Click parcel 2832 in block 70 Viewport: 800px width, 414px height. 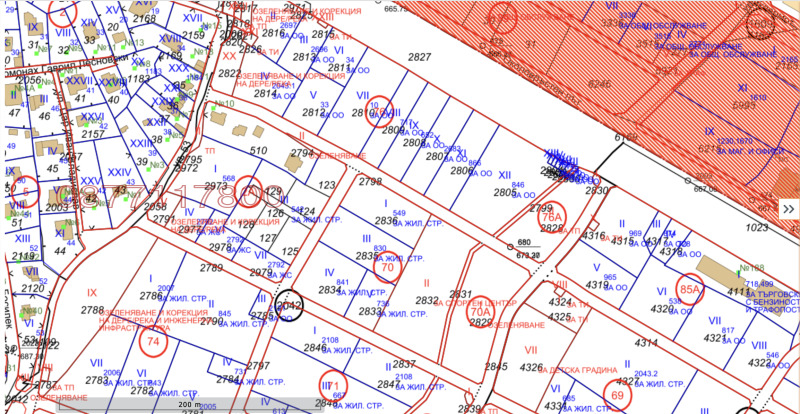coord(427,300)
